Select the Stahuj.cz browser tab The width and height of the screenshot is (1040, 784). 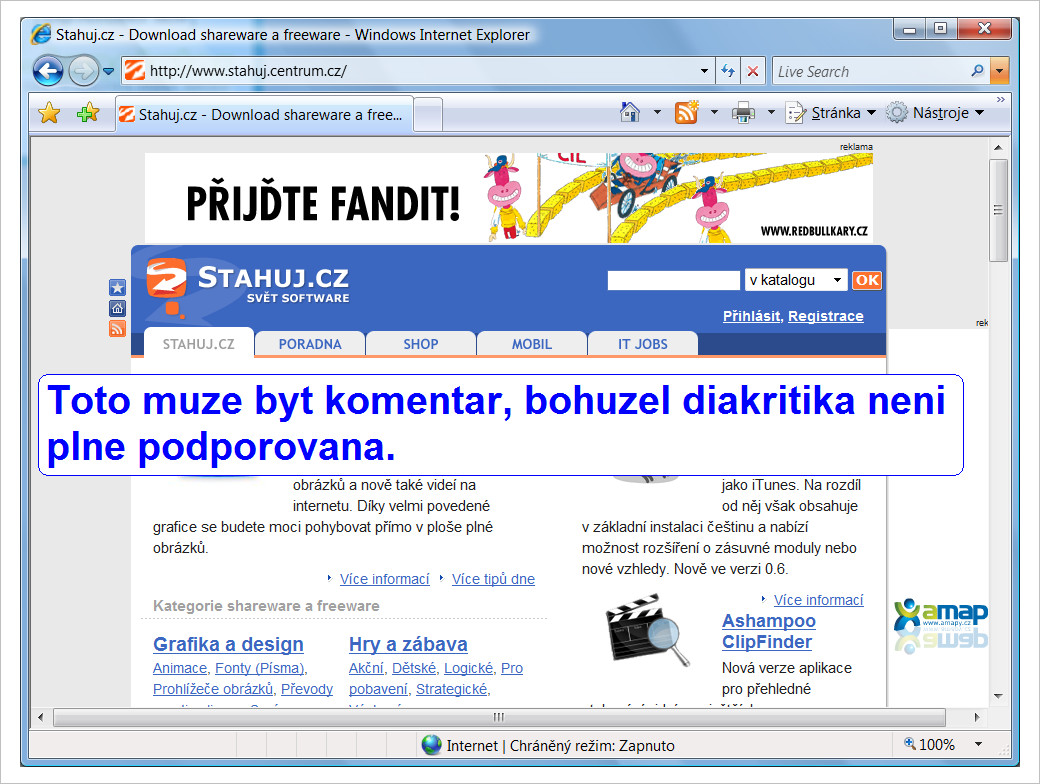pos(264,115)
